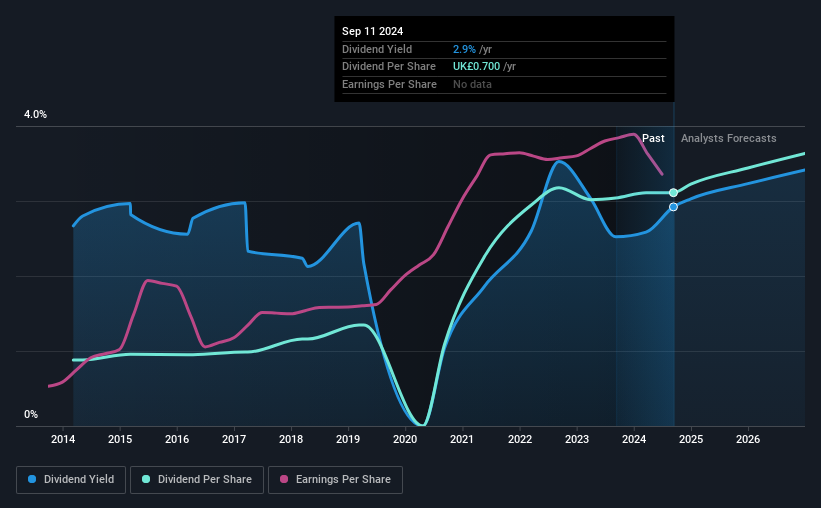821x508 pixels.
Task: Toggle the Dividend Yield legend button
Action: (x=71, y=480)
